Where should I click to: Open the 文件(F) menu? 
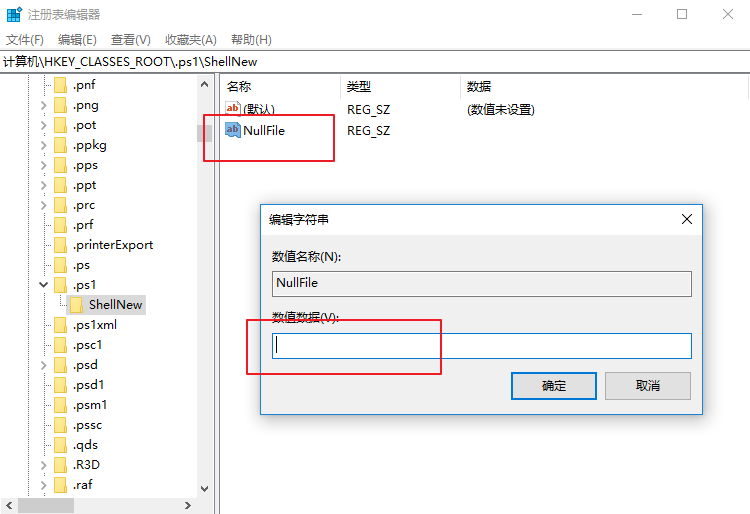25,40
